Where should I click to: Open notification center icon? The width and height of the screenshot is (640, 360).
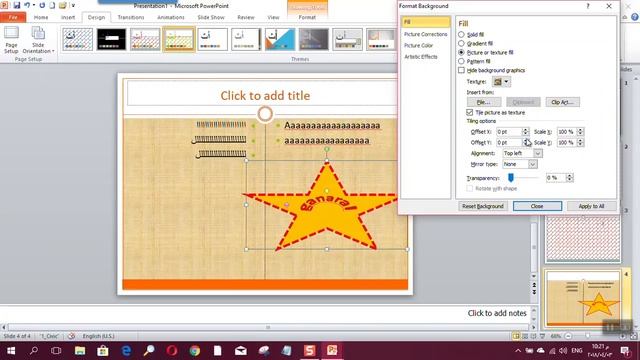point(625,351)
